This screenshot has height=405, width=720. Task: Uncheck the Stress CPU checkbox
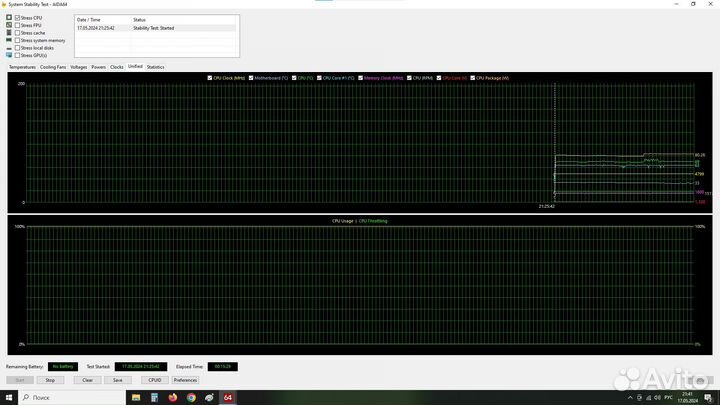point(17,18)
